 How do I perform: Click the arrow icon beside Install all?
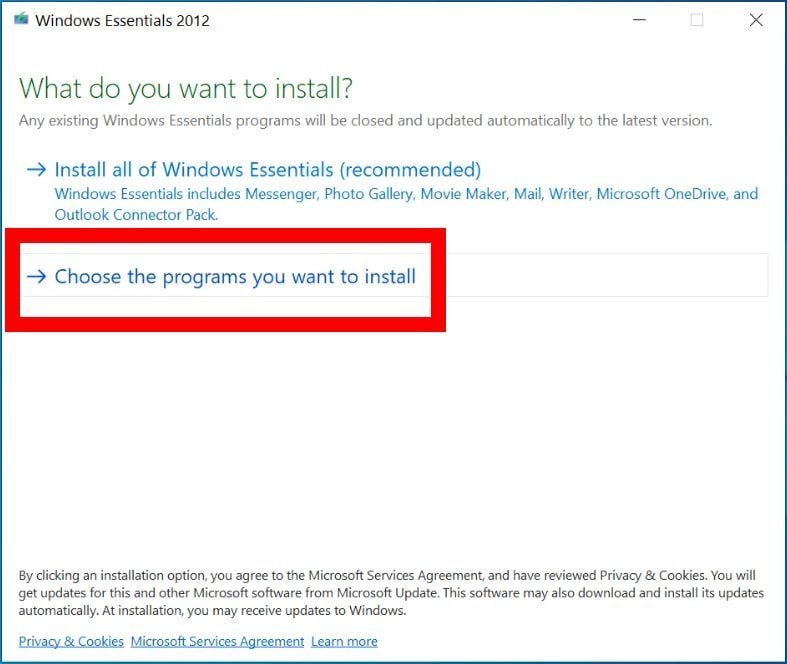pyautogui.click(x=37, y=170)
